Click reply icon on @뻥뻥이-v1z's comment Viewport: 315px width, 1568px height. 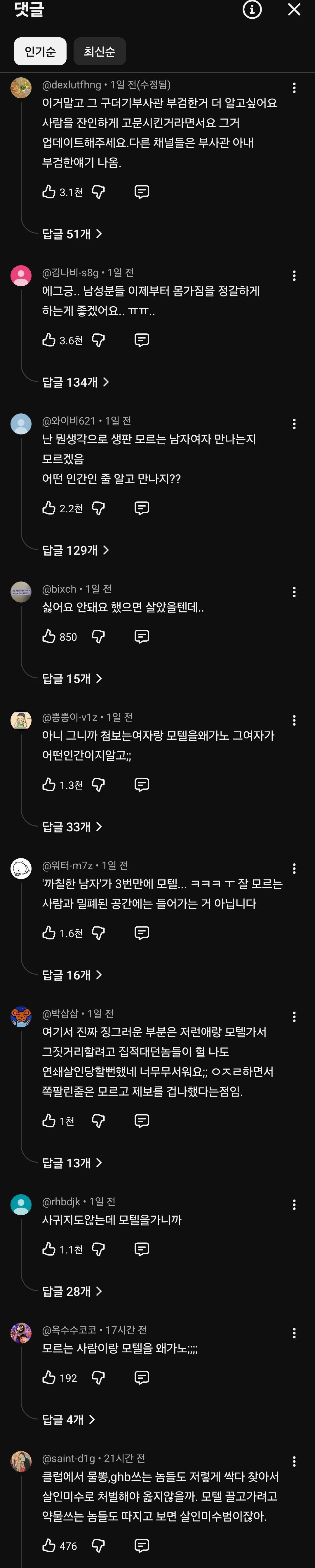pos(141,785)
